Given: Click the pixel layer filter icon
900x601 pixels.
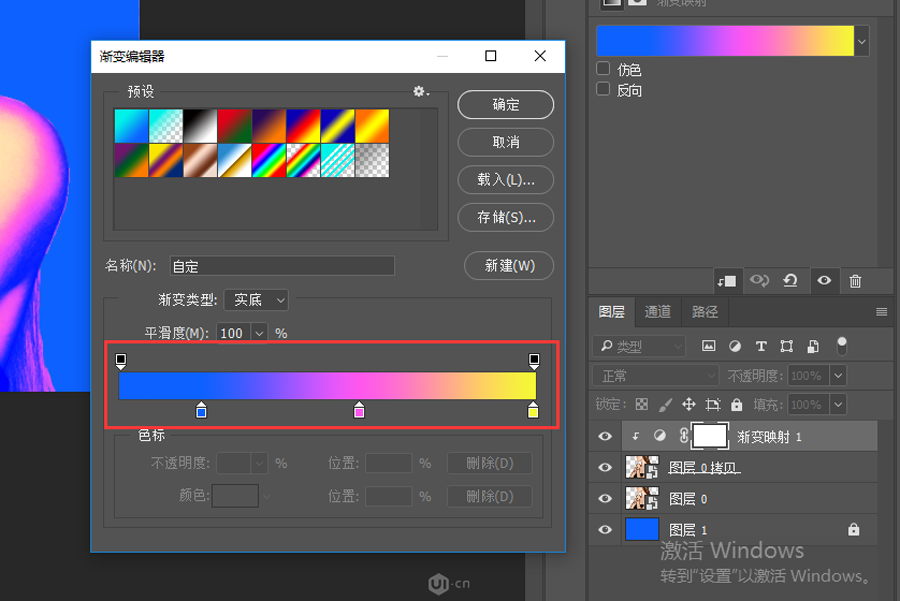Looking at the screenshot, I should click(709, 346).
